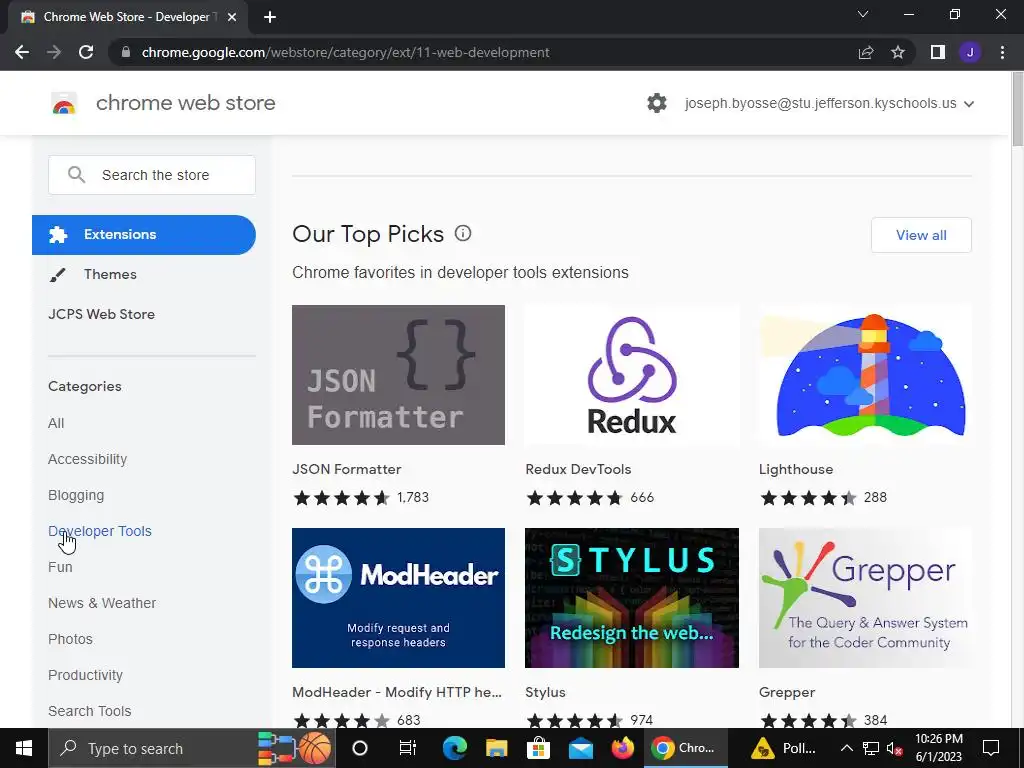
Task: Click the info icon next to Our Top Picks
Action: (x=463, y=233)
